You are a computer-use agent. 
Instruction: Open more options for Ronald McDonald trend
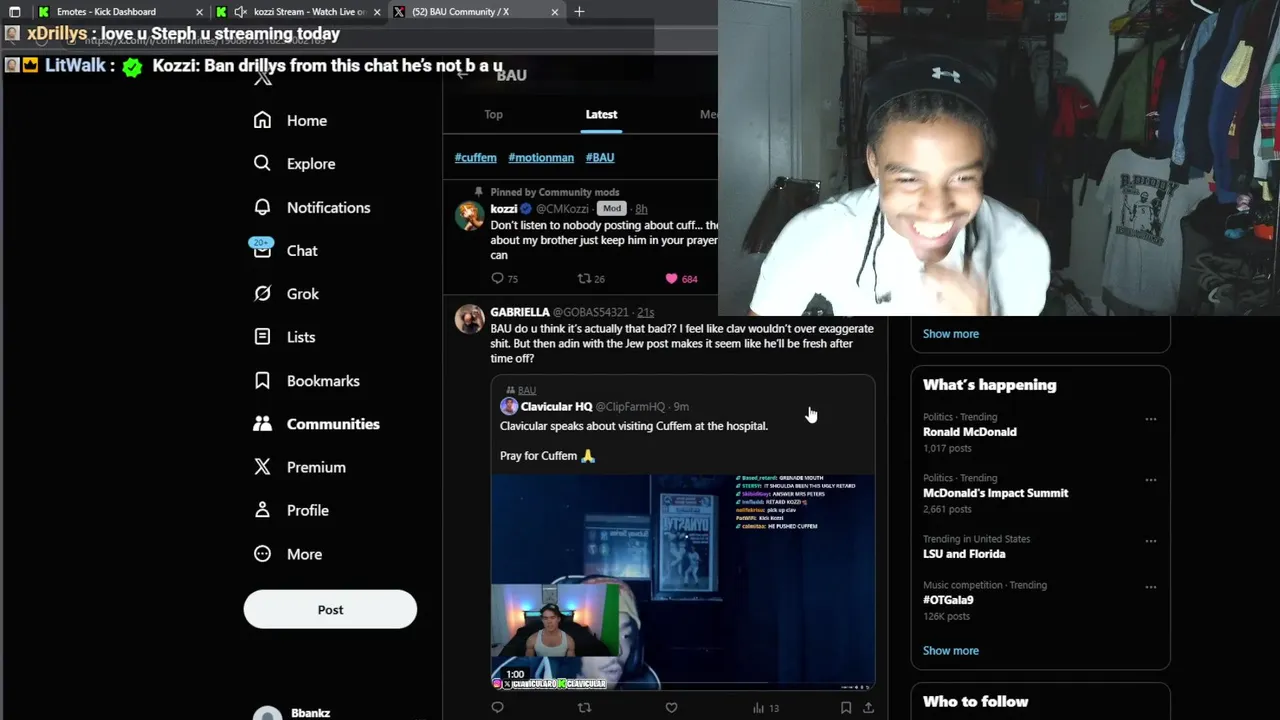pyautogui.click(x=1151, y=419)
